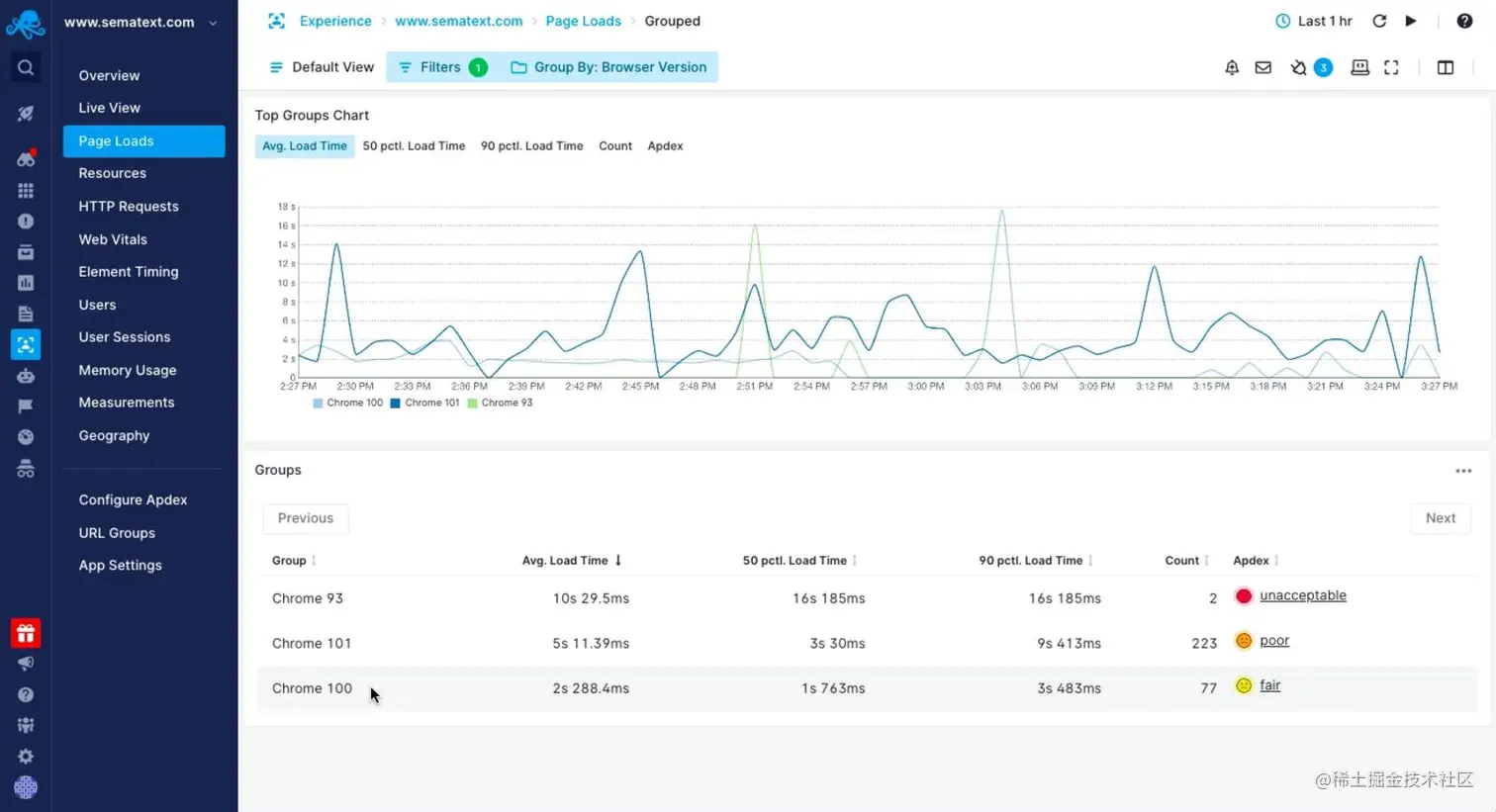Click the red gift box icon
This screenshot has height=812, width=1496.
click(x=26, y=633)
